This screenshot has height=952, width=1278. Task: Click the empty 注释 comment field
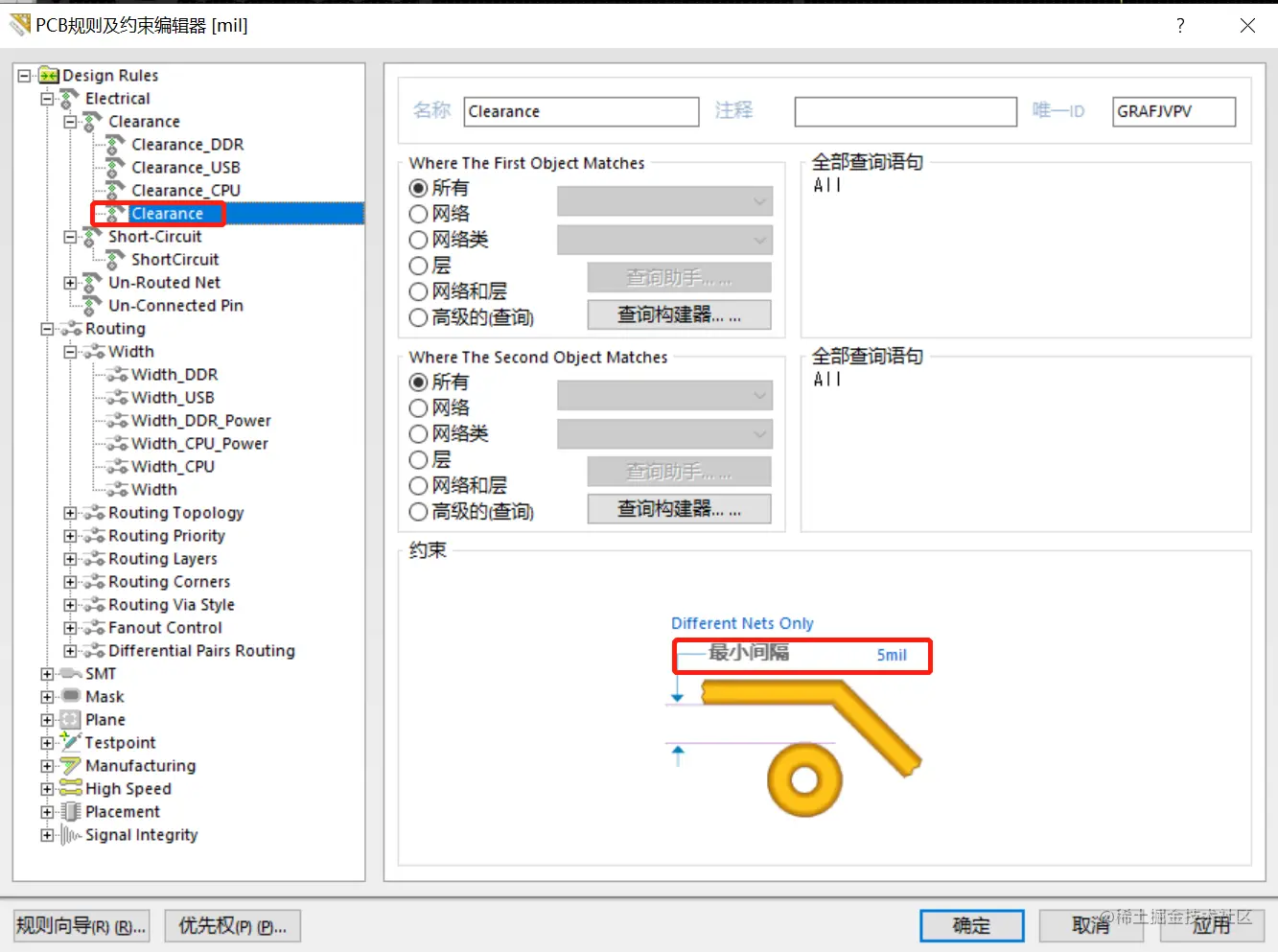[905, 112]
